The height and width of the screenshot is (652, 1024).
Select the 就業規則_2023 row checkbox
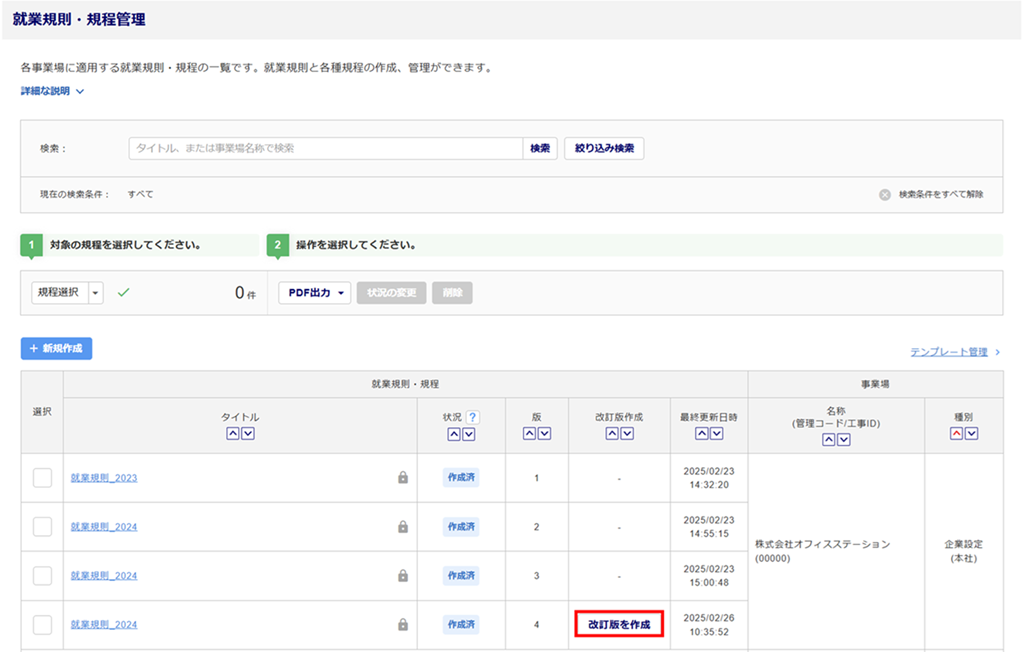[x=42, y=478]
